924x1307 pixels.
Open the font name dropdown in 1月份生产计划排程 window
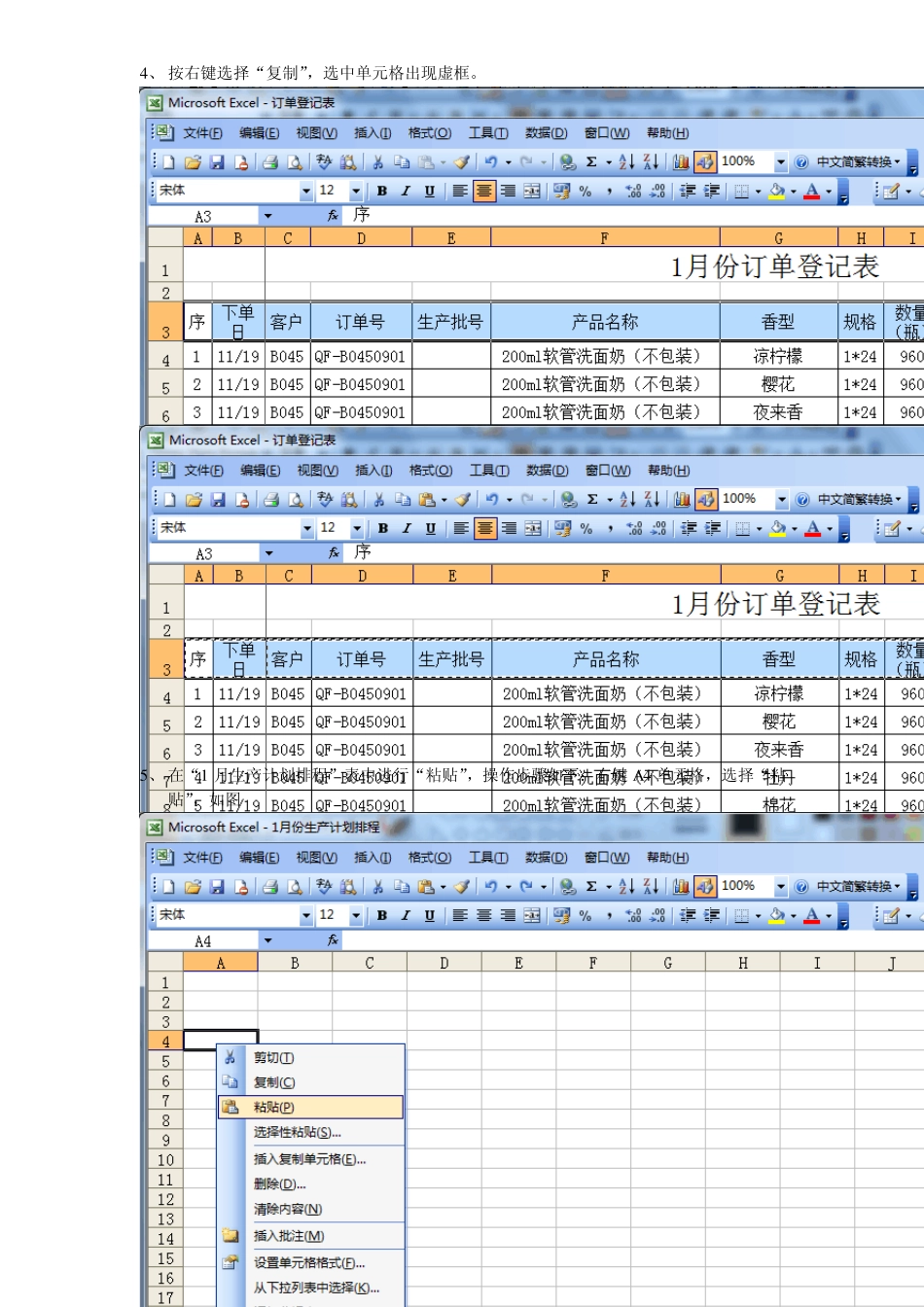point(306,915)
